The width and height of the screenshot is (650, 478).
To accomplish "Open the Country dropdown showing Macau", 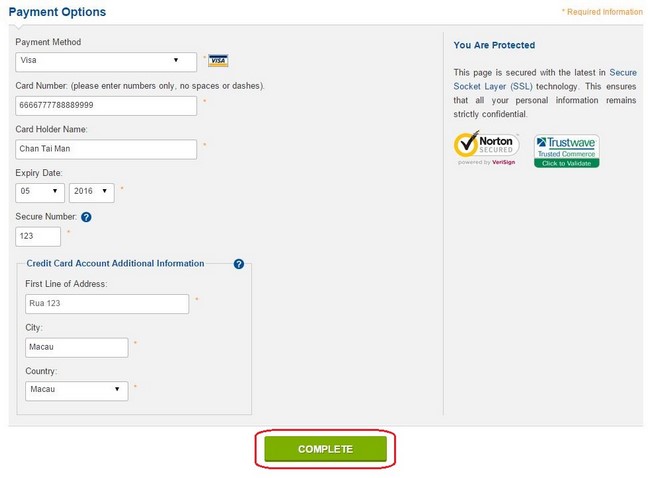I will 77,391.
